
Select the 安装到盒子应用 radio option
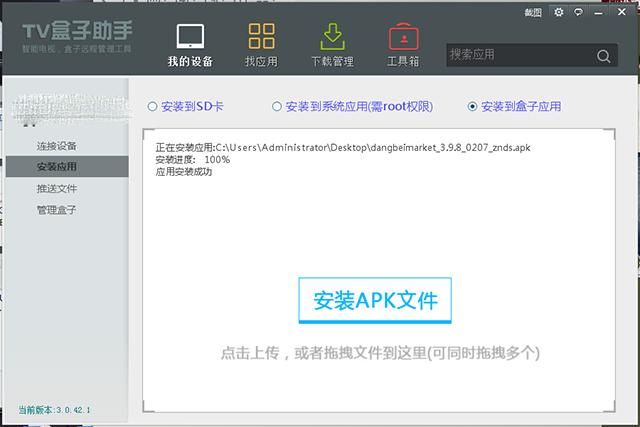coord(514,107)
